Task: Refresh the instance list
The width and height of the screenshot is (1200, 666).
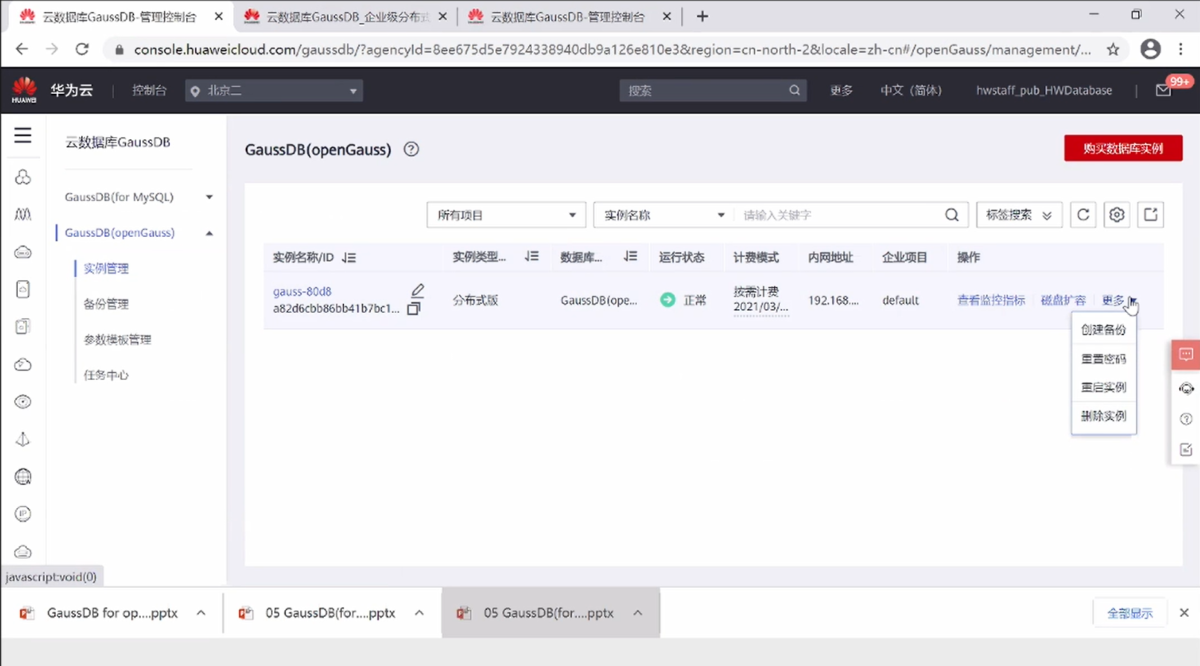Action: (1083, 215)
